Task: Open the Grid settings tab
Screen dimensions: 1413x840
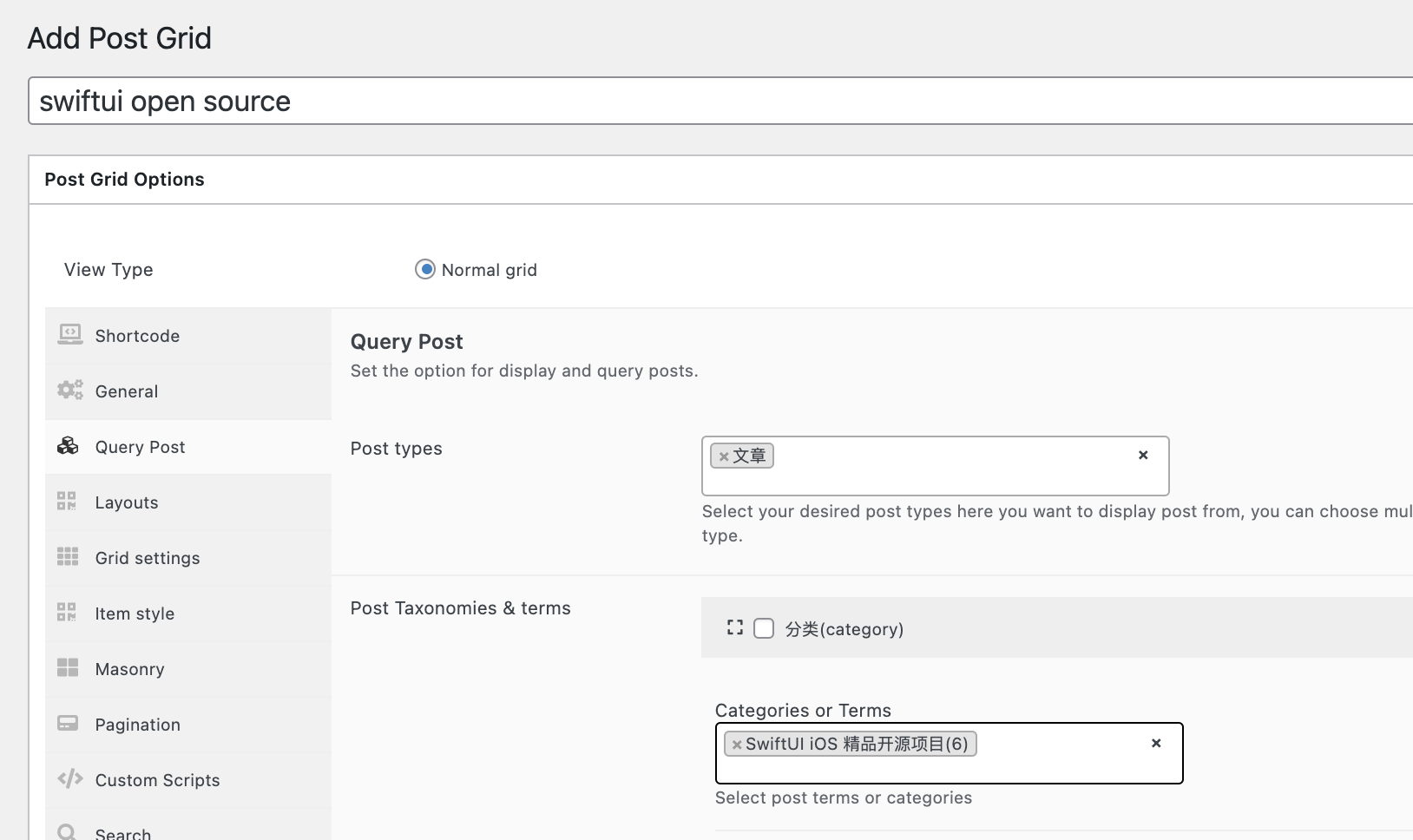Action: [188, 558]
